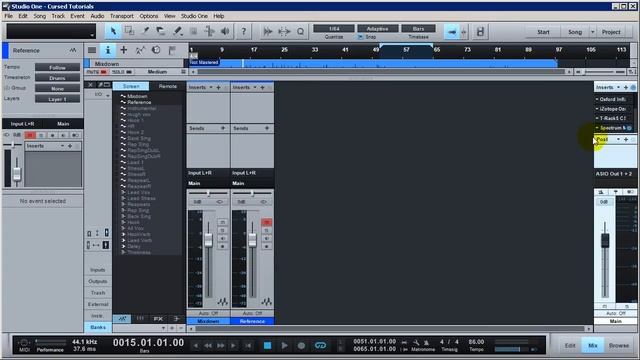The image size is (640, 360).
Task: Open the Mixdown channel editor waveform icon
Action: pyautogui.click(x=222, y=302)
